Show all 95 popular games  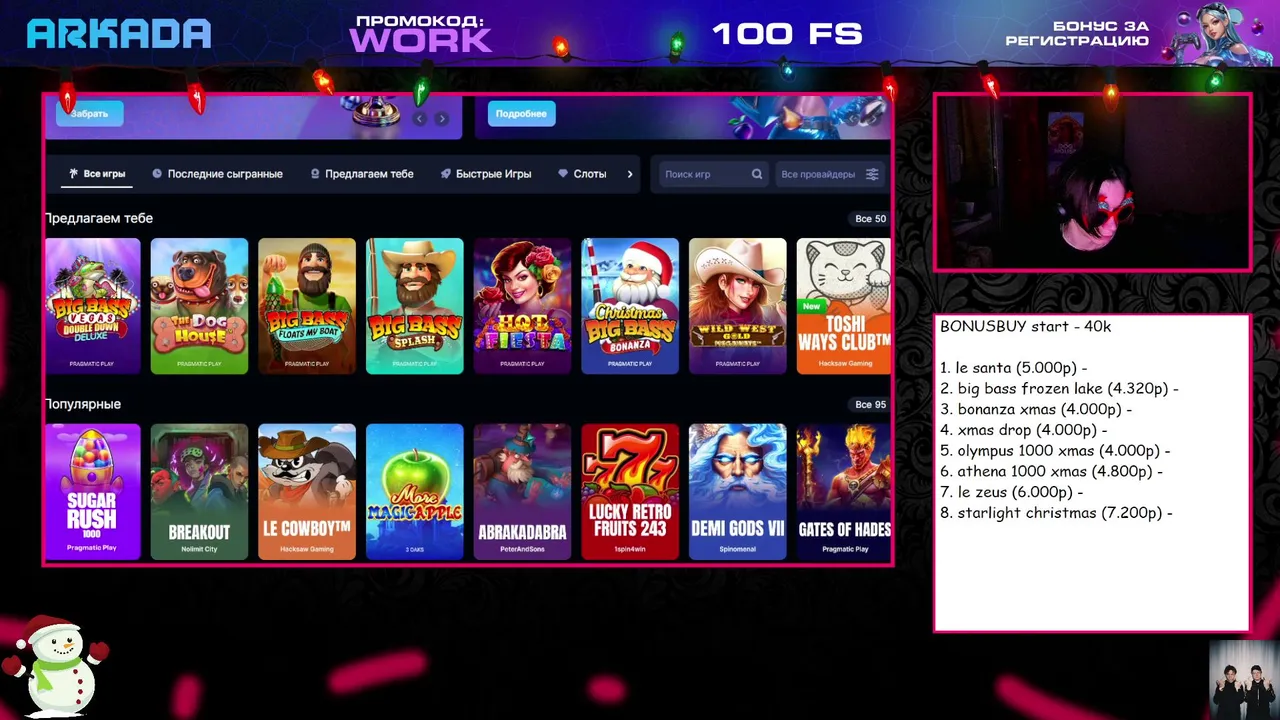click(870, 405)
